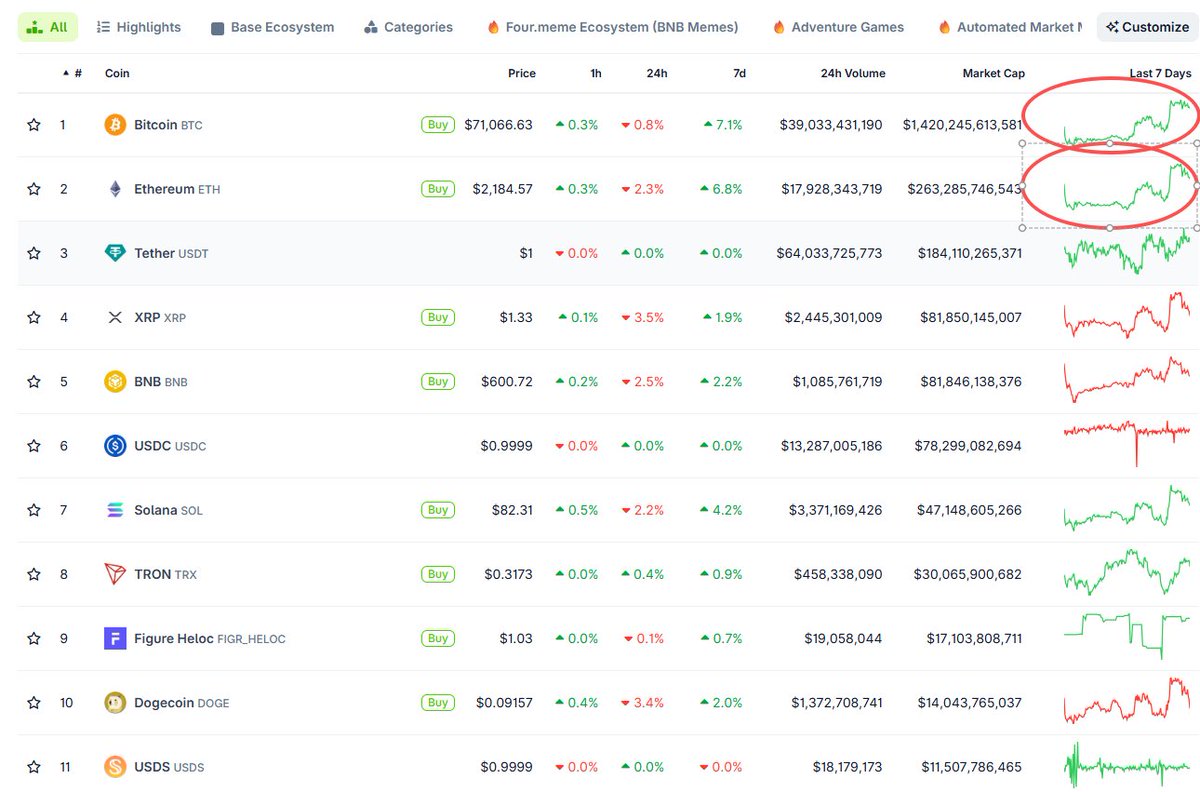Star Ethereum as a favorite
Image resolution: width=1200 pixels, height=792 pixels.
pyautogui.click(x=34, y=189)
